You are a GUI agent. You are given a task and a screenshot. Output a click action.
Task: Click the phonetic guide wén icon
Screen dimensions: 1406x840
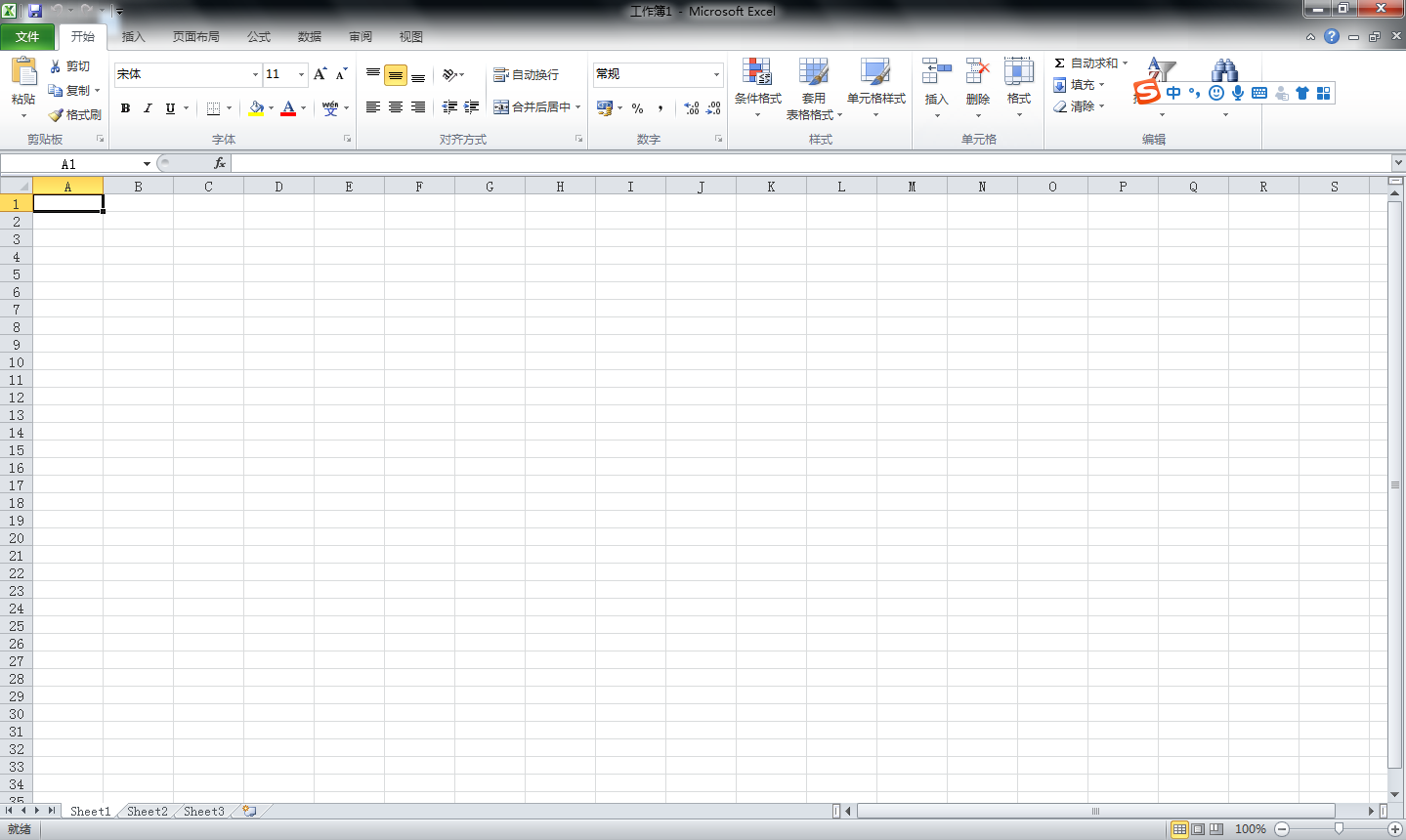tap(330, 108)
